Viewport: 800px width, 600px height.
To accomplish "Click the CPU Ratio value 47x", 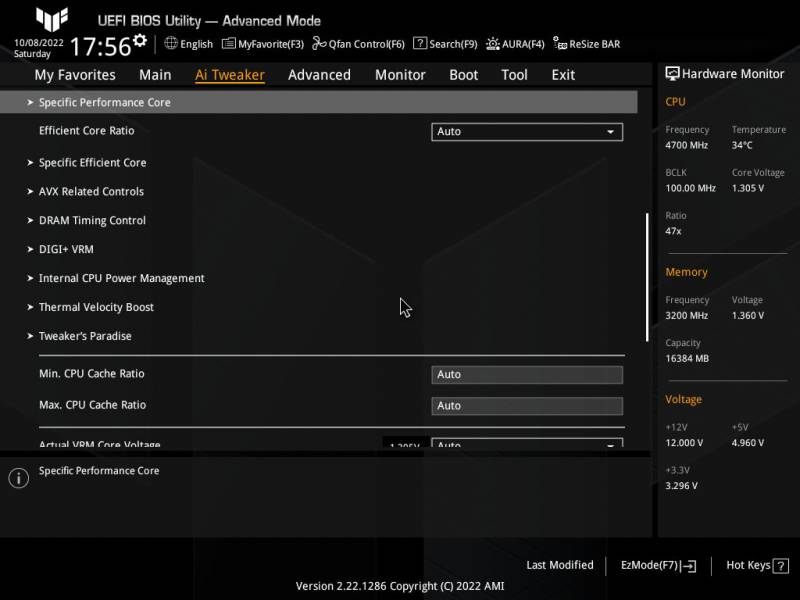I will (x=673, y=231).
